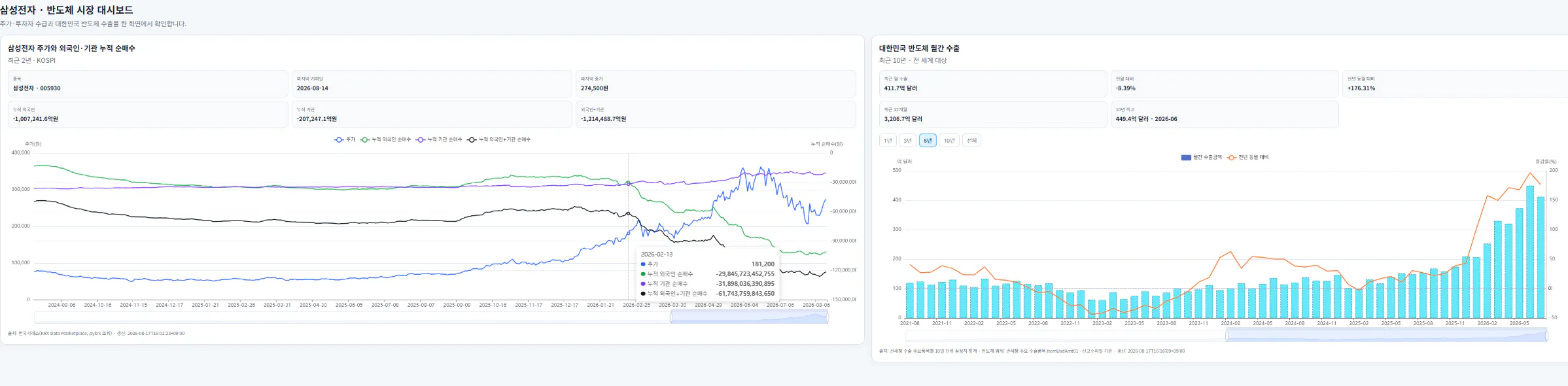Click the 2024-09-06 x-axis label

point(61,305)
